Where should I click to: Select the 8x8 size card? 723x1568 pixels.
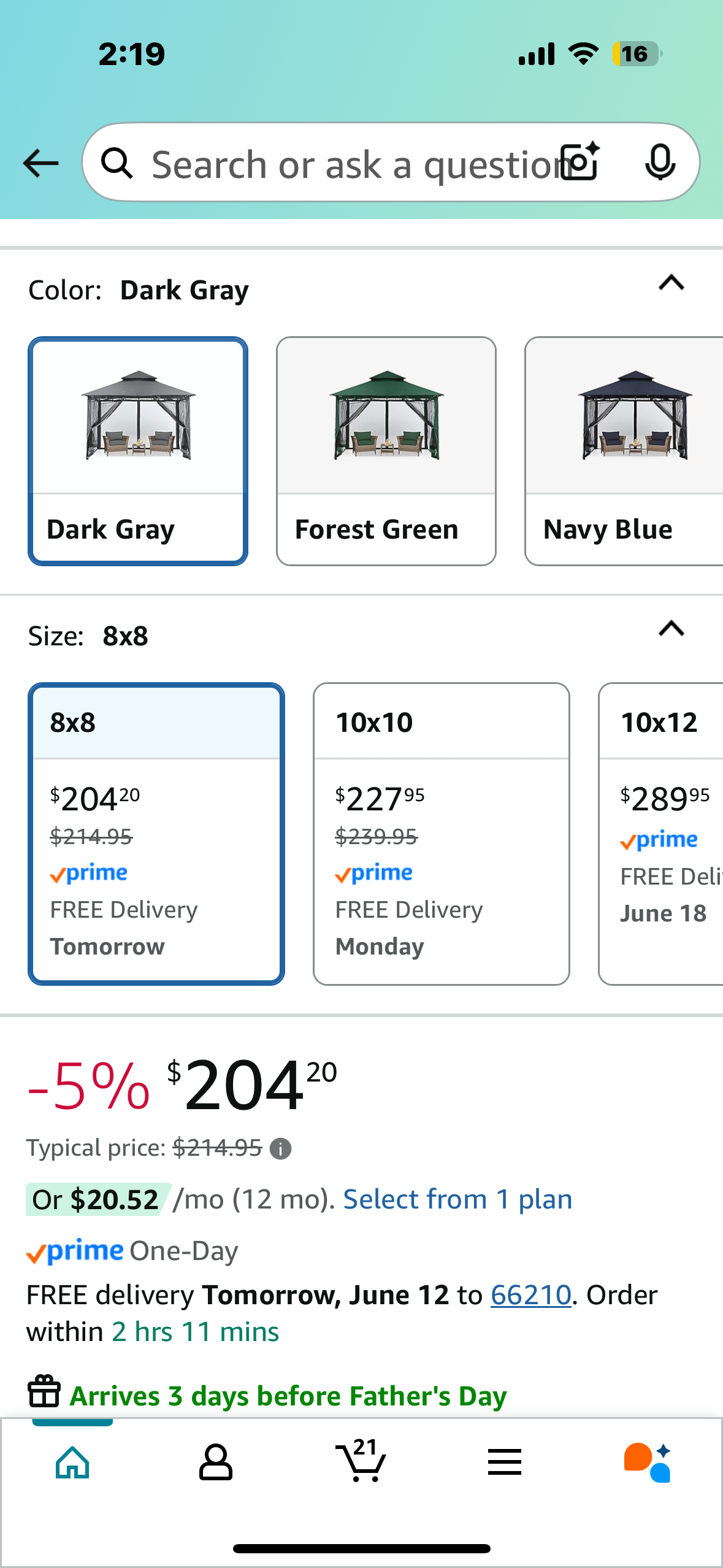(x=156, y=834)
